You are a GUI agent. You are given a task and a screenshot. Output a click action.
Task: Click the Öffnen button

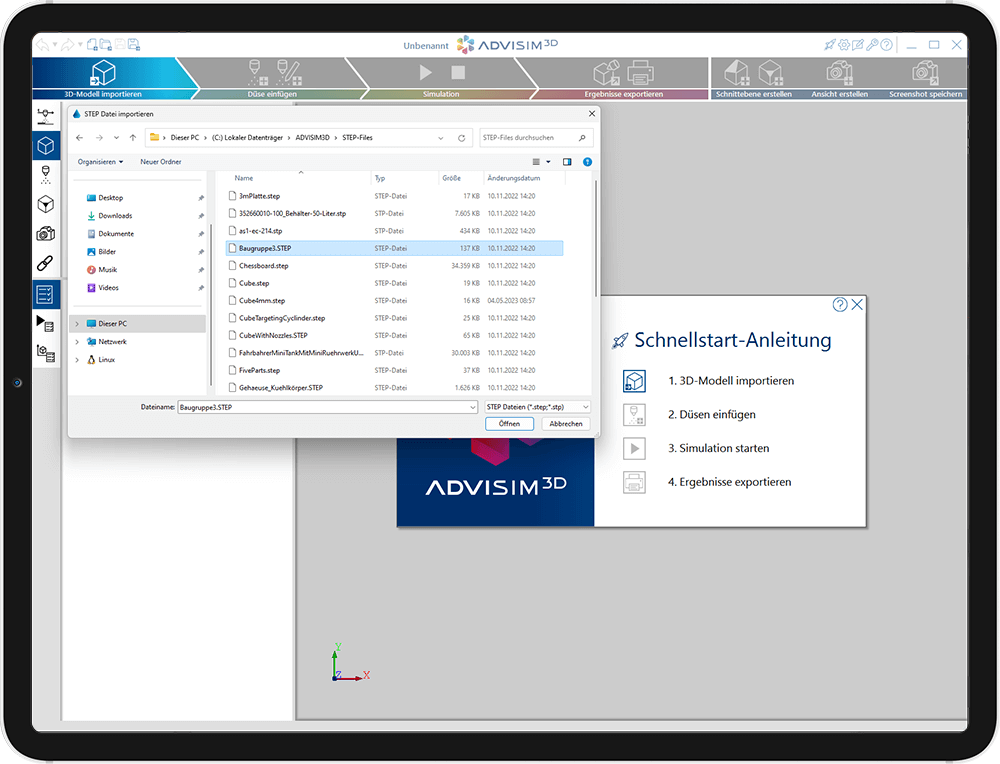pos(509,424)
